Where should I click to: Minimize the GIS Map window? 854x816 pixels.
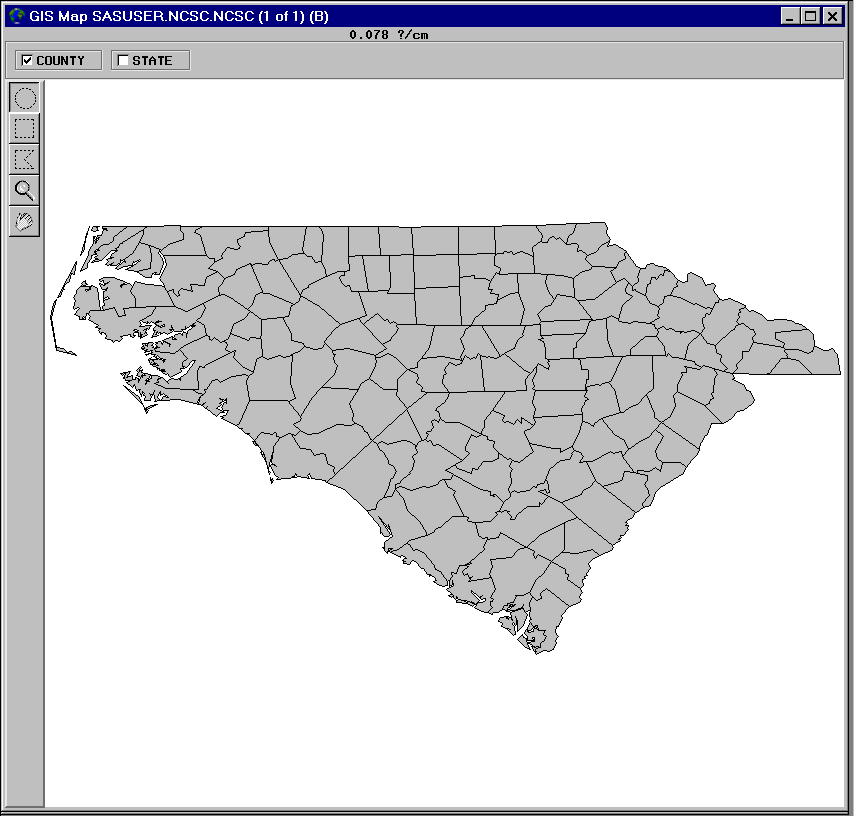791,16
